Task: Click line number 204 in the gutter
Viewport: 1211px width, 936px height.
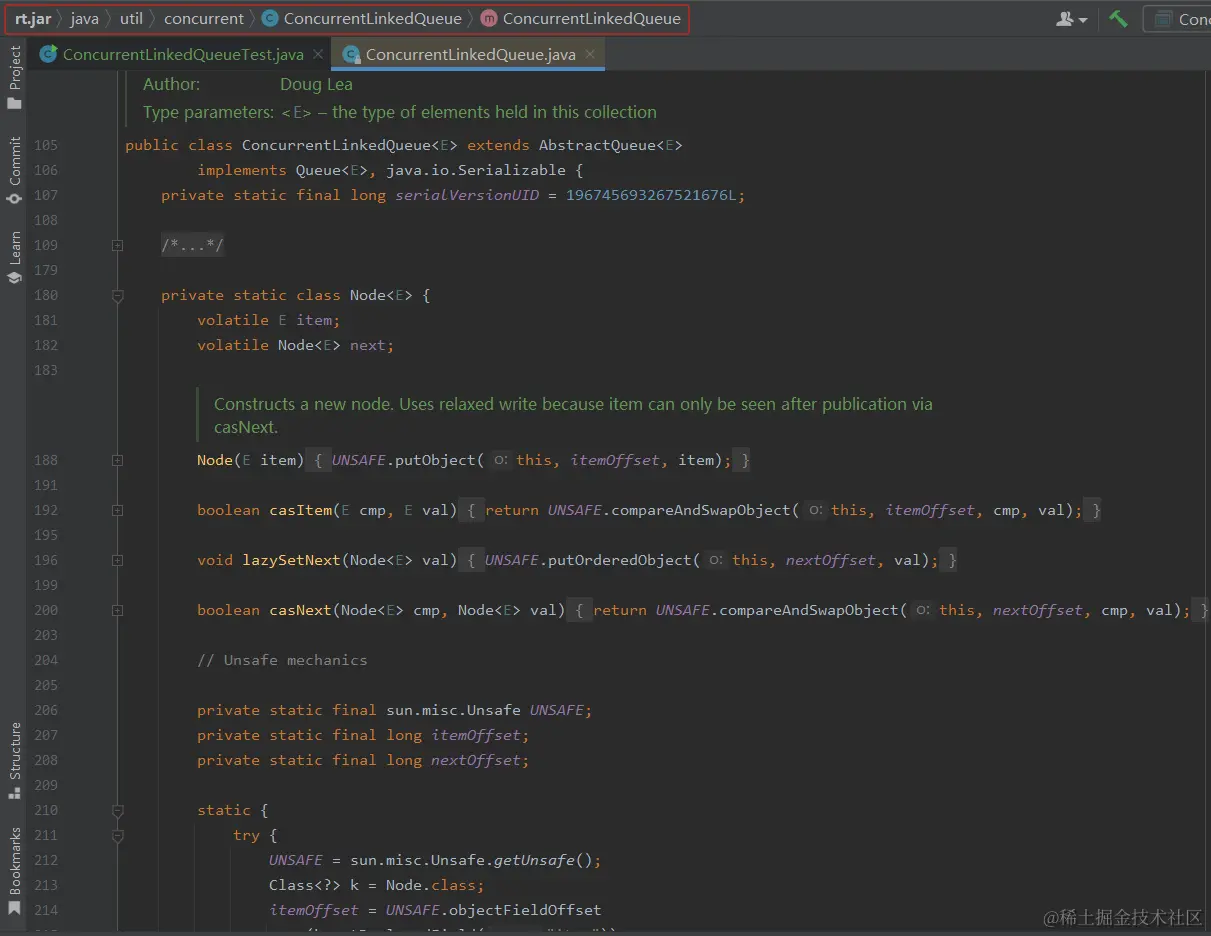Action: click(46, 660)
